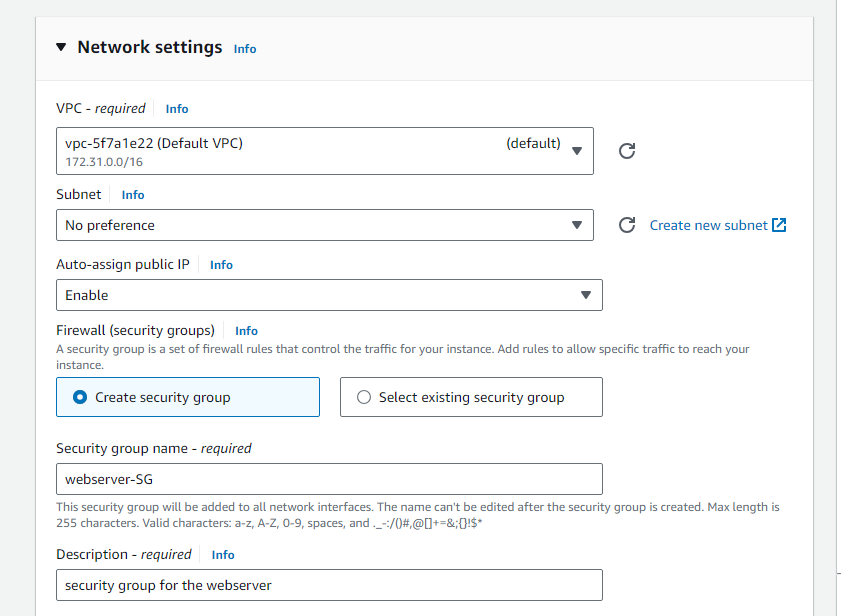This screenshot has width=841, height=616.
Task: Open Info link for Auto-assign public IP
Action: point(222,265)
